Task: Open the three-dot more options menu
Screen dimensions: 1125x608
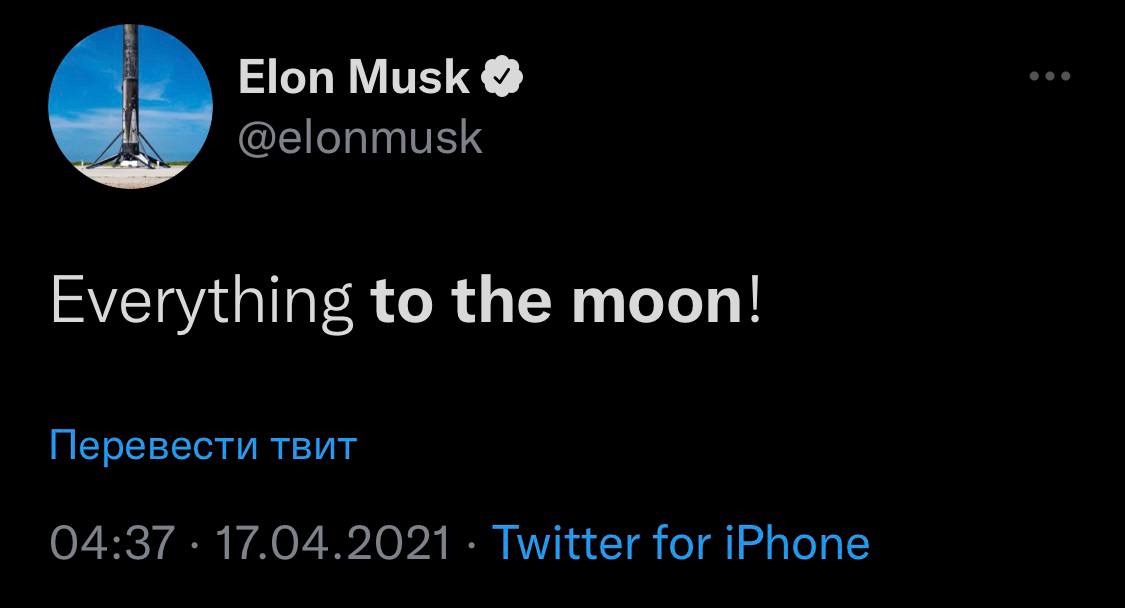Action: tap(1050, 77)
